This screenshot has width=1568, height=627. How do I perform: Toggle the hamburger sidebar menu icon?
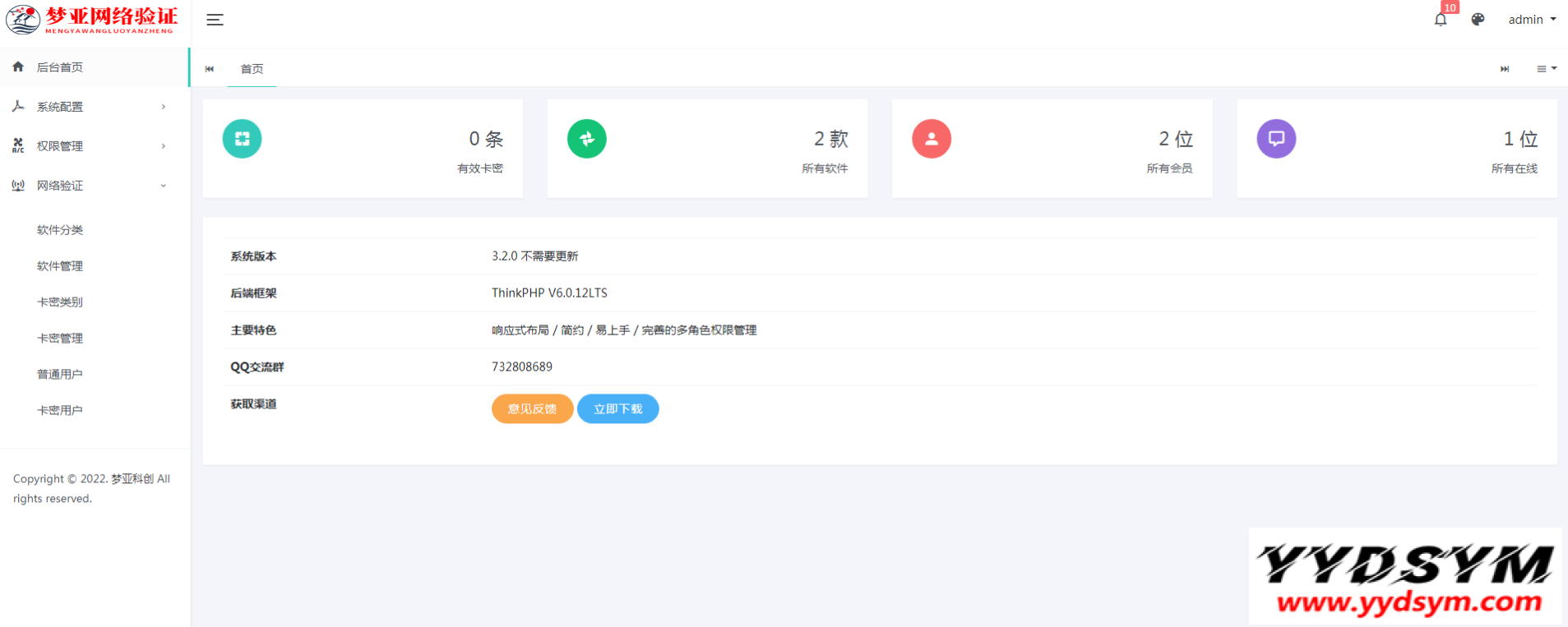[x=215, y=20]
